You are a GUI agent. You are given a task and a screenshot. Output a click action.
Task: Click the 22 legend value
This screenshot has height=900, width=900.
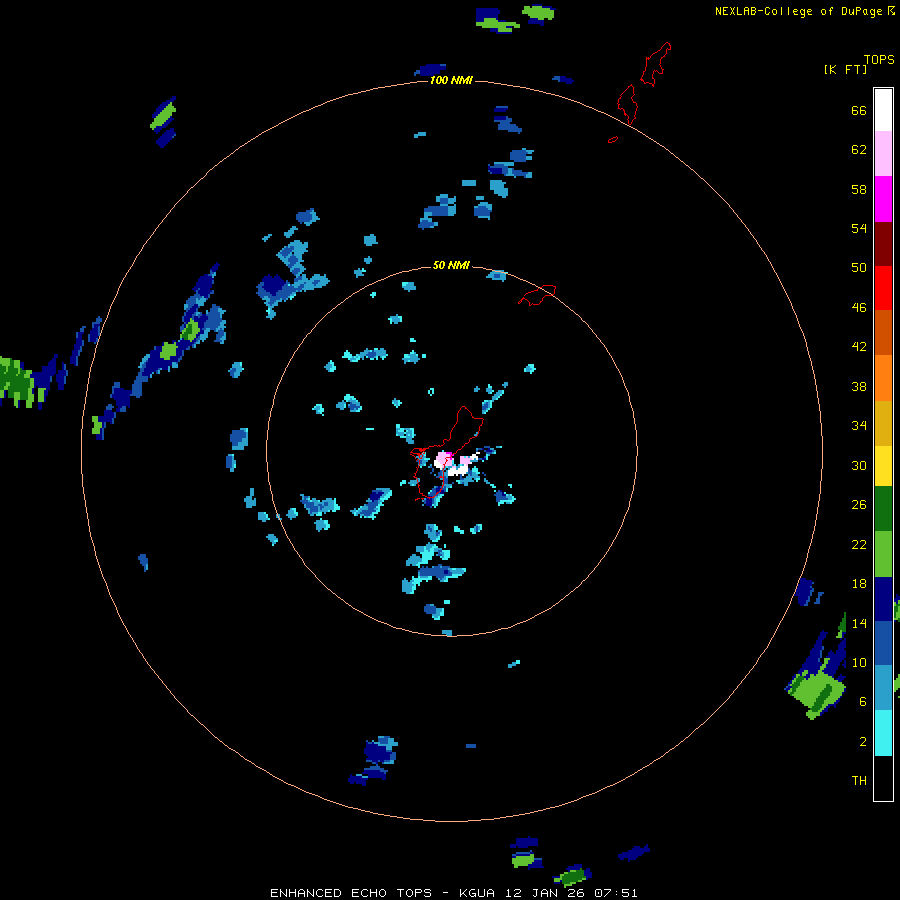tap(859, 545)
